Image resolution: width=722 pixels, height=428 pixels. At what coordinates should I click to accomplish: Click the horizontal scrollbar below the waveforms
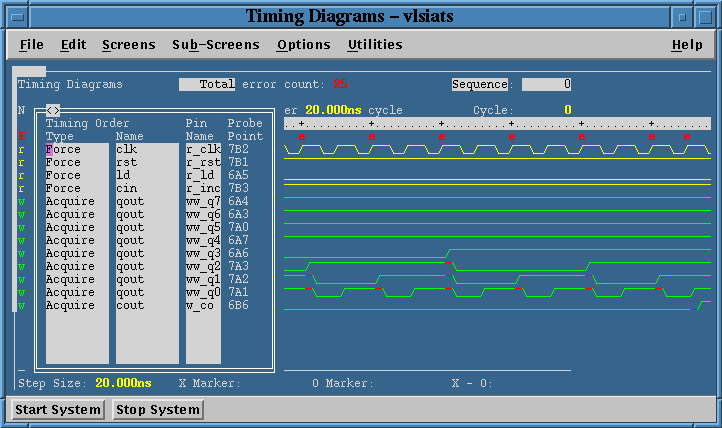tap(427, 370)
